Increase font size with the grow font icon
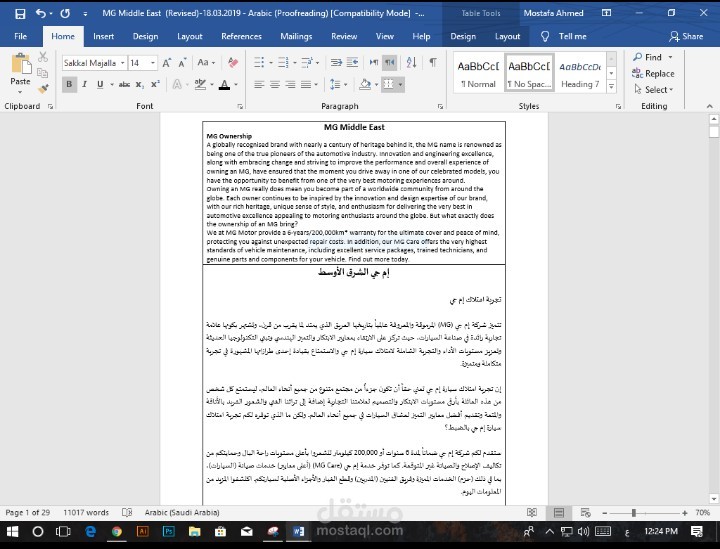Screen dimensions: 720x549 pos(167,63)
